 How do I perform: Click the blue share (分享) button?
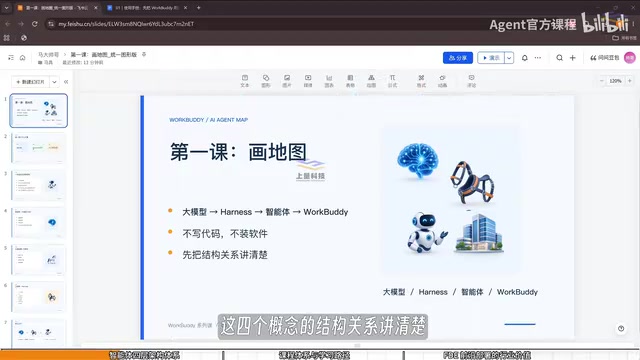point(458,58)
